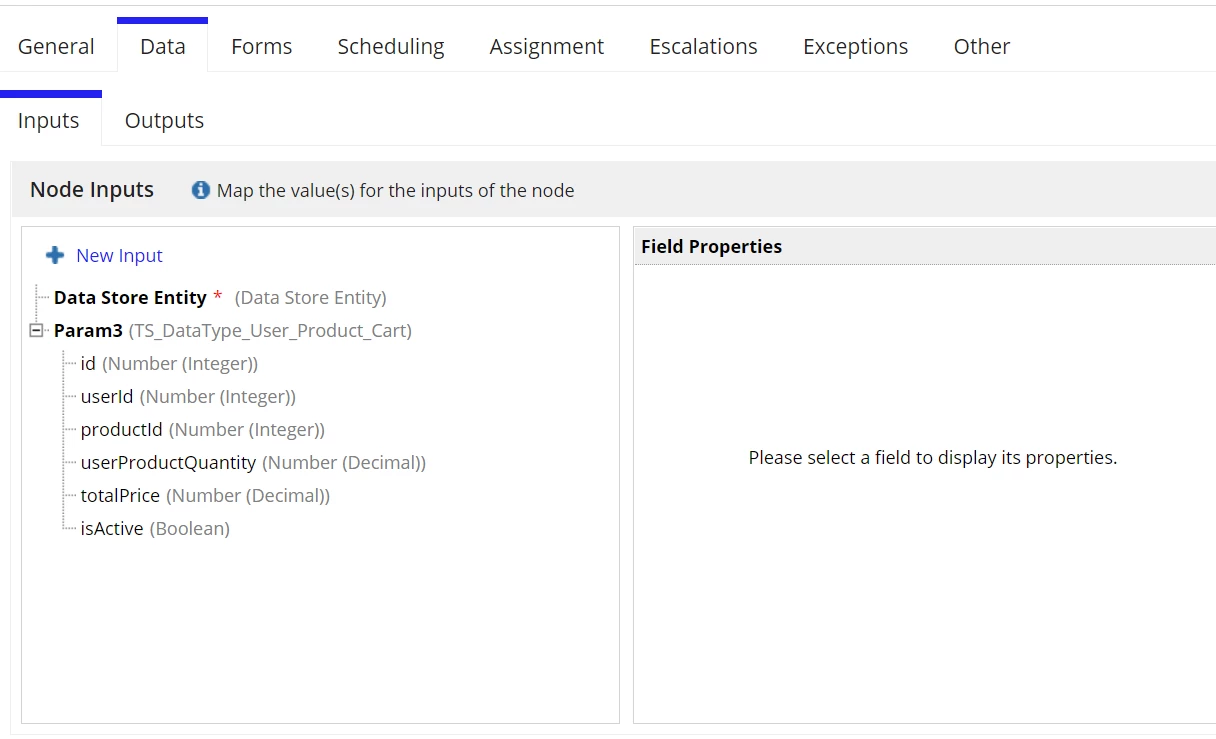
Task: Open the General tab
Action: click(x=56, y=46)
